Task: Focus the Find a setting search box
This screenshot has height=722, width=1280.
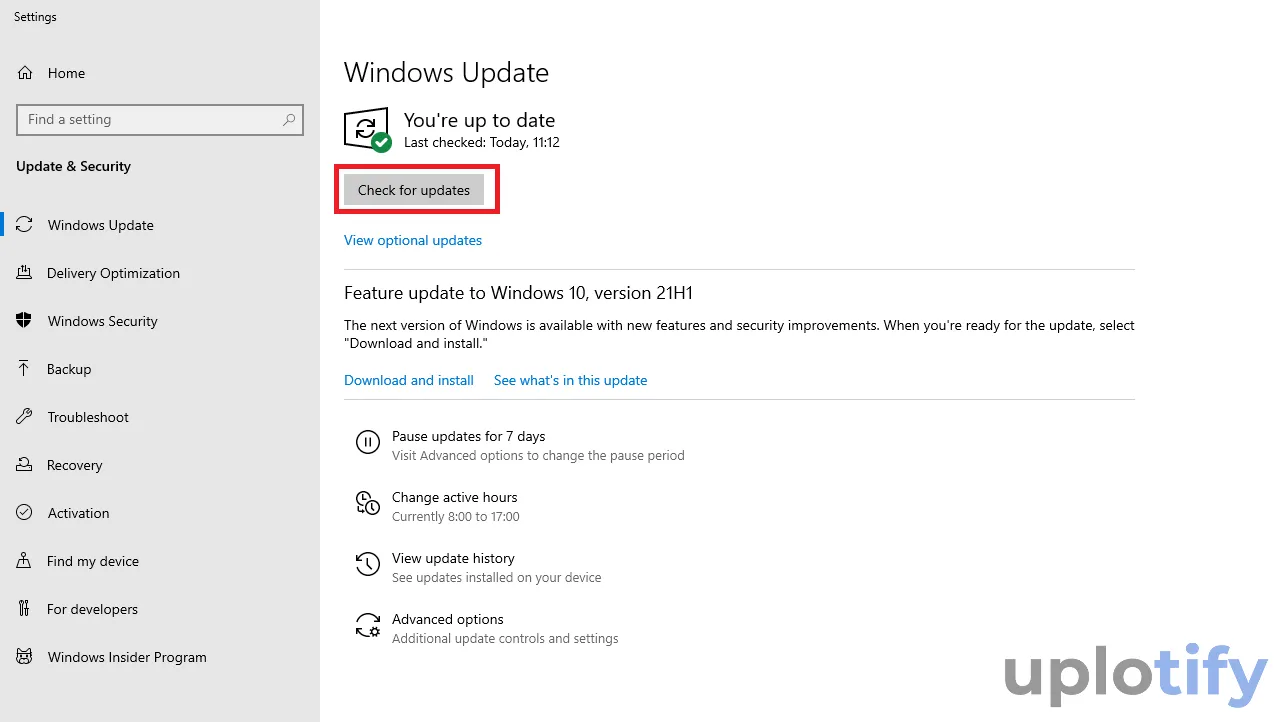Action: [160, 119]
